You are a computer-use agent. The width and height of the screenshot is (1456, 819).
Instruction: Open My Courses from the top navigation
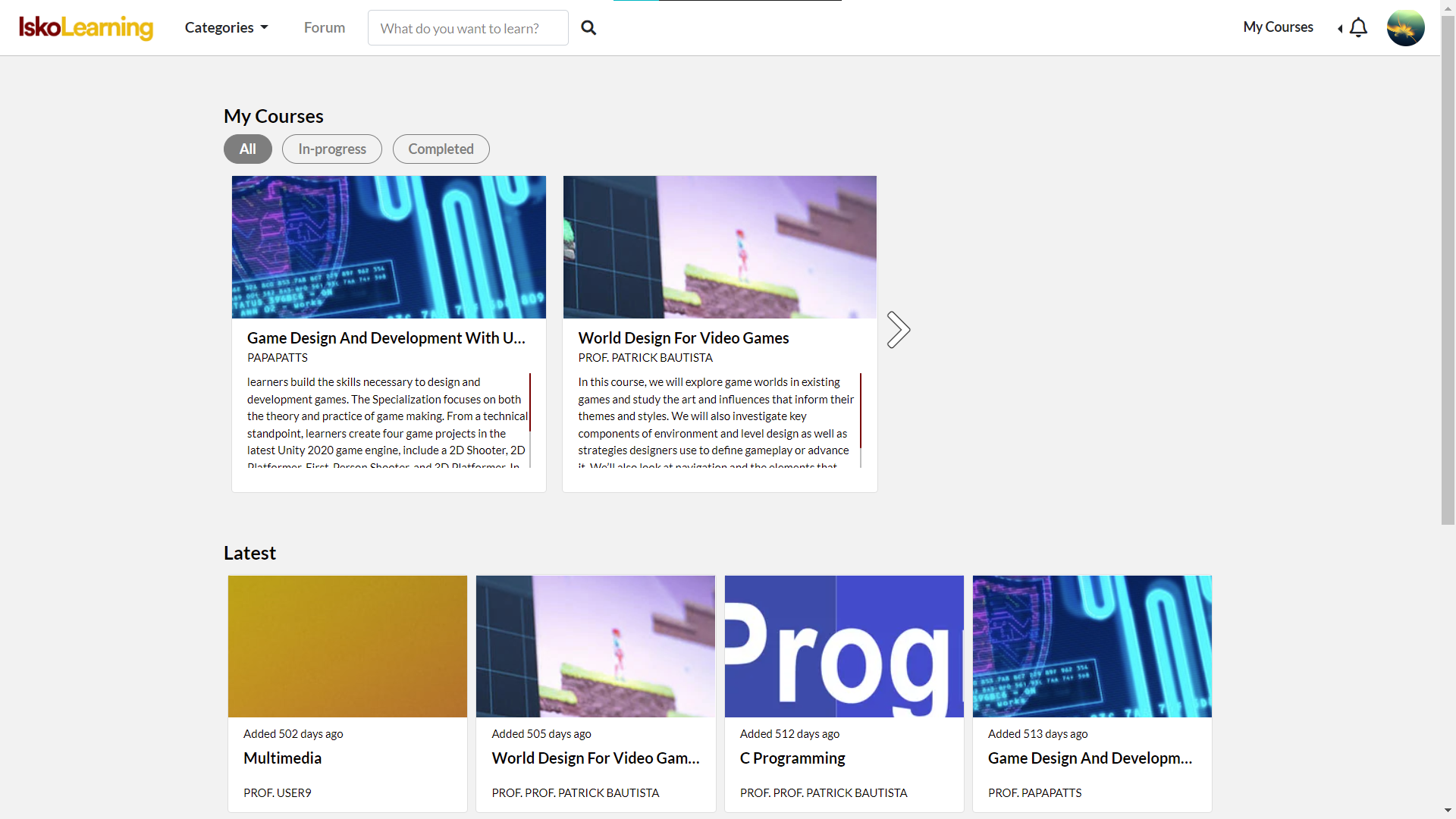coord(1278,27)
